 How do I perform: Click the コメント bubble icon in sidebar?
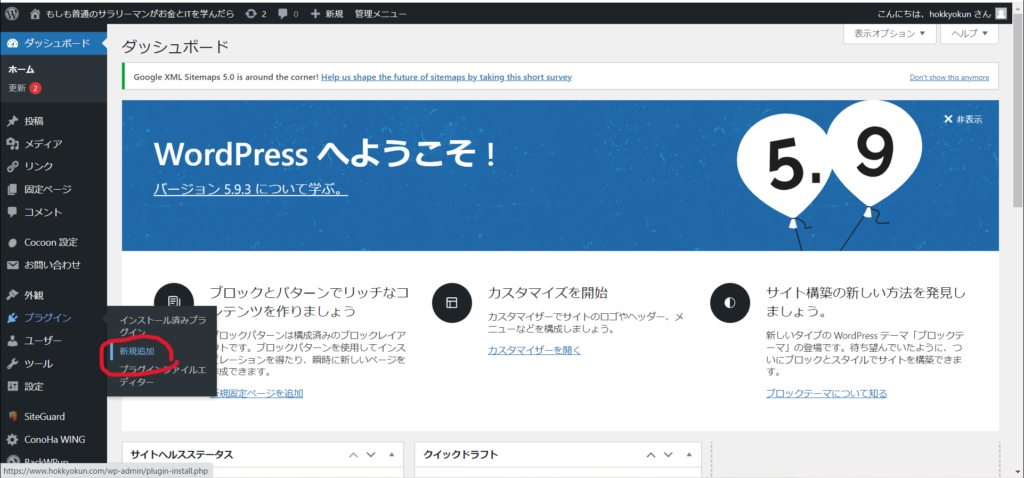12,212
